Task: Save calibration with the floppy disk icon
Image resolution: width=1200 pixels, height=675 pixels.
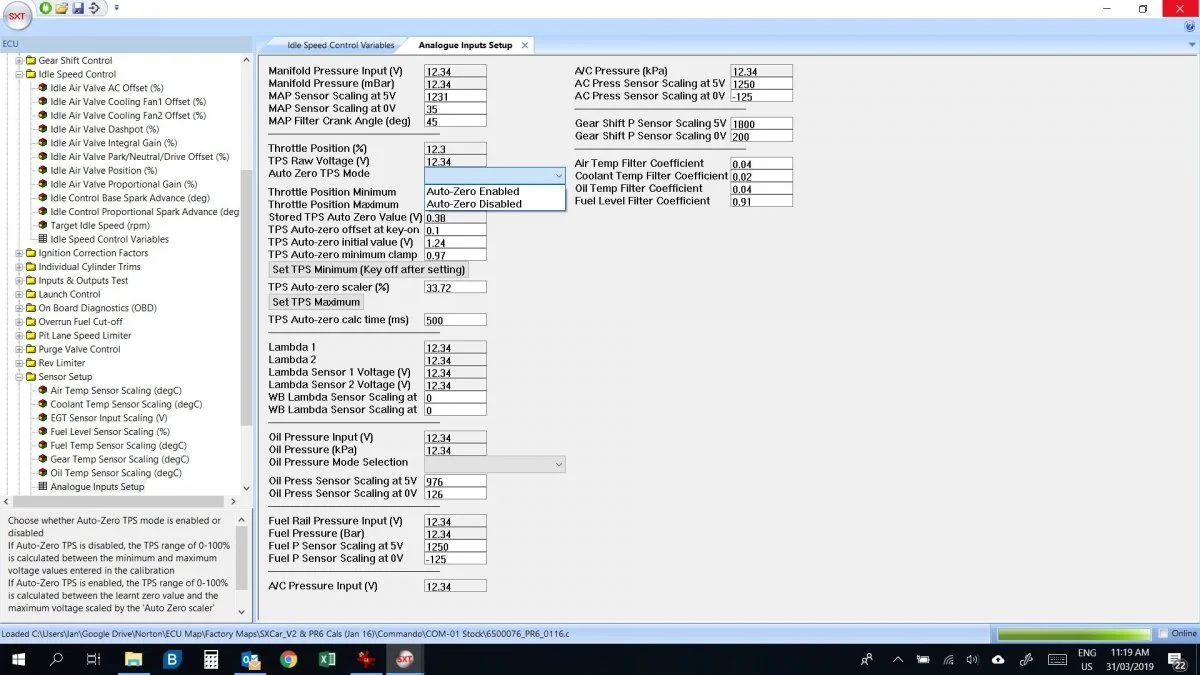Action: [78, 8]
